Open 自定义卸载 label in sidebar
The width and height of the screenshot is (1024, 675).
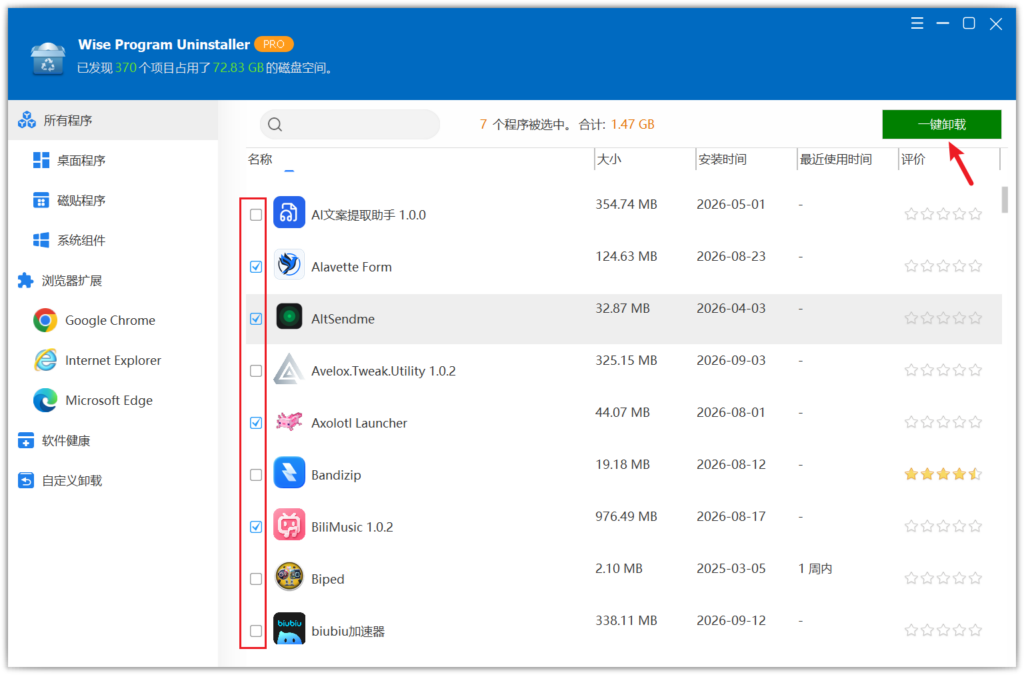pos(72,480)
